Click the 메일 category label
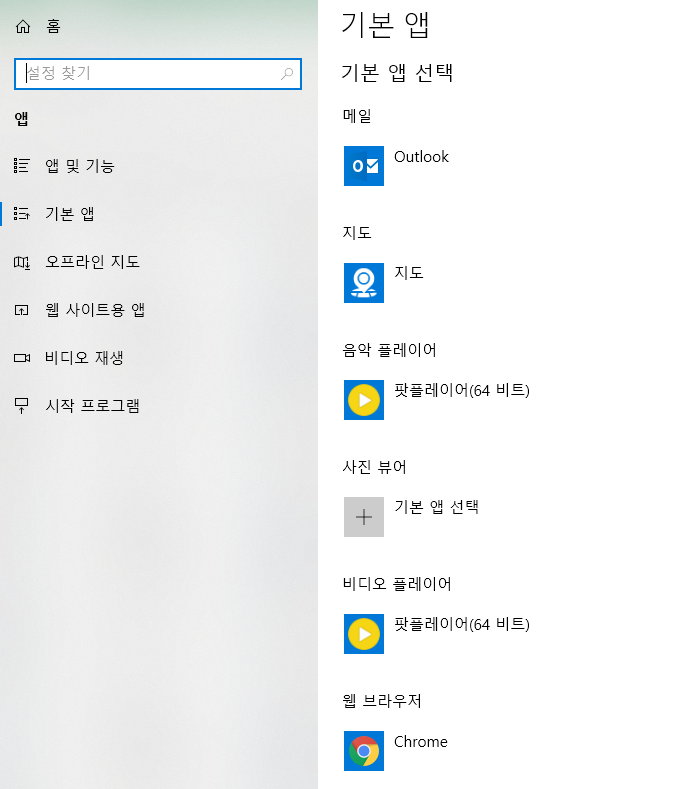 tap(357, 116)
